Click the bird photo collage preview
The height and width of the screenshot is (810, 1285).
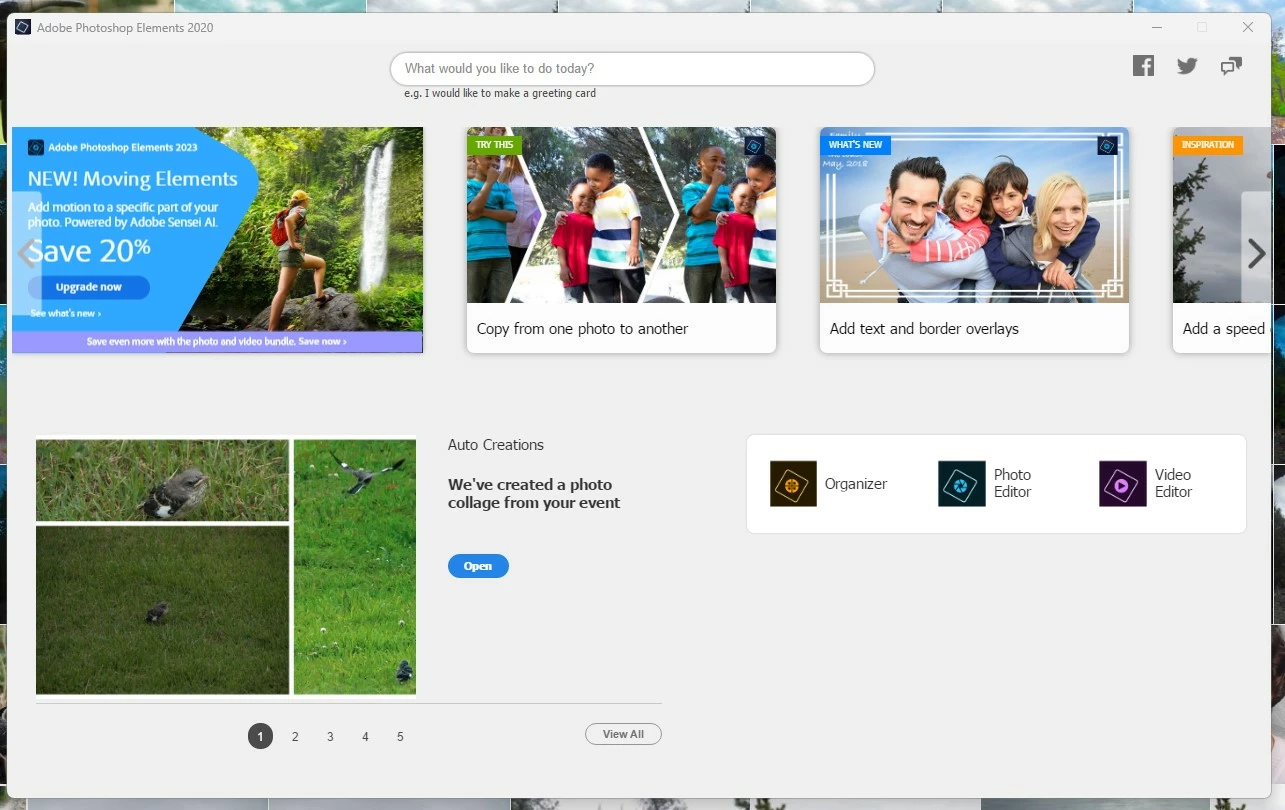pos(226,566)
